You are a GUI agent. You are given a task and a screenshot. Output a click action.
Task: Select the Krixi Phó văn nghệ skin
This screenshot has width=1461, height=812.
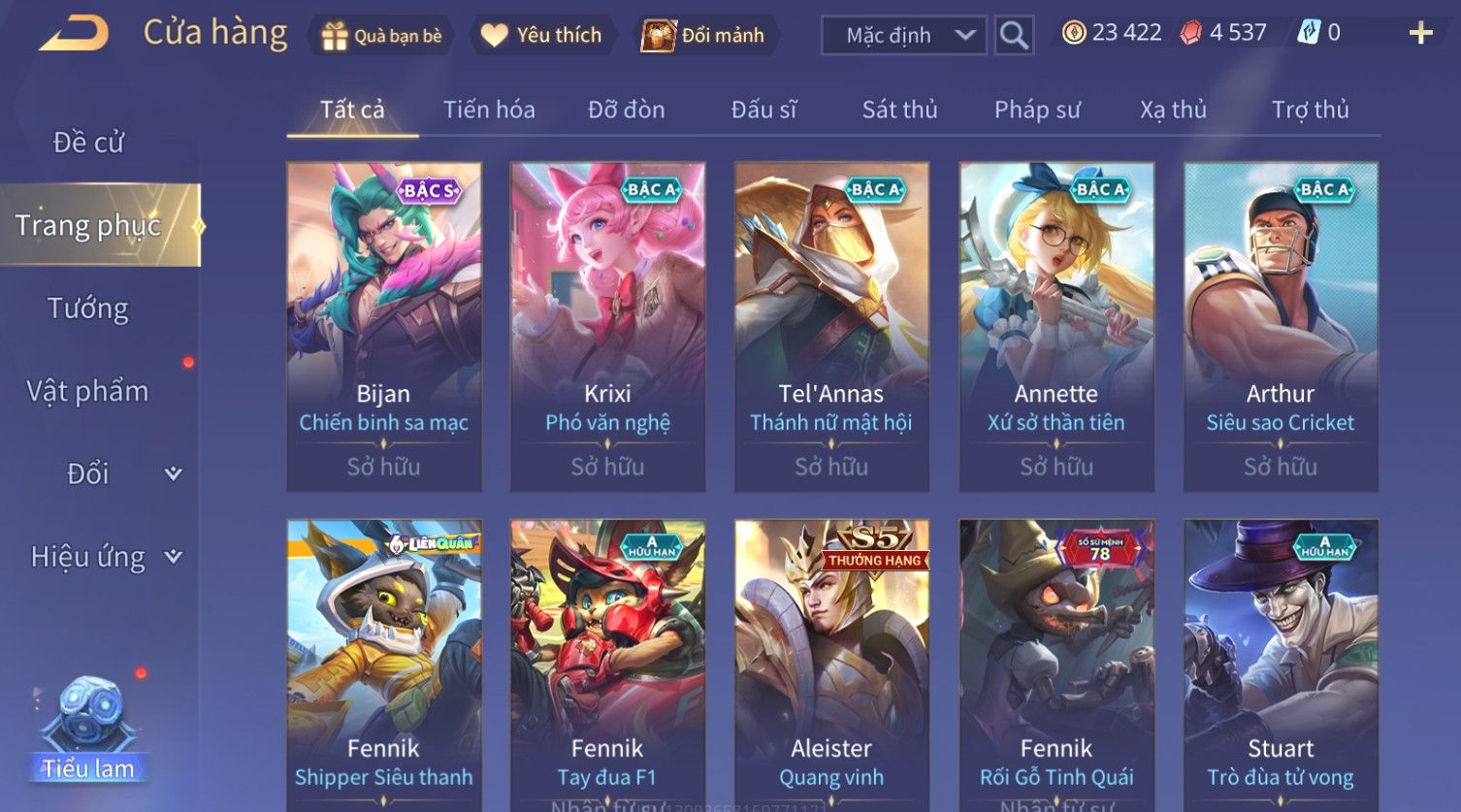coord(608,327)
